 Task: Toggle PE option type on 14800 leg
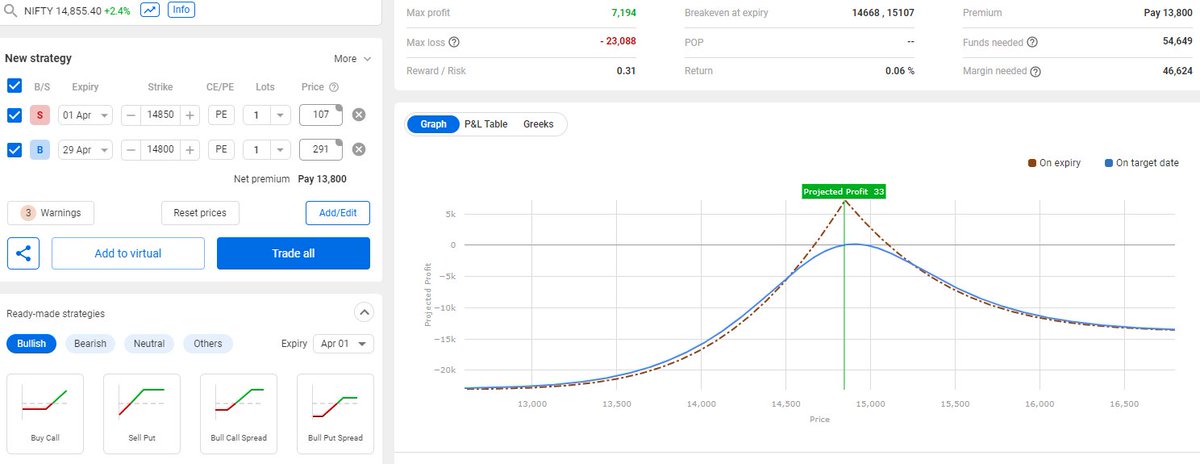(221, 150)
